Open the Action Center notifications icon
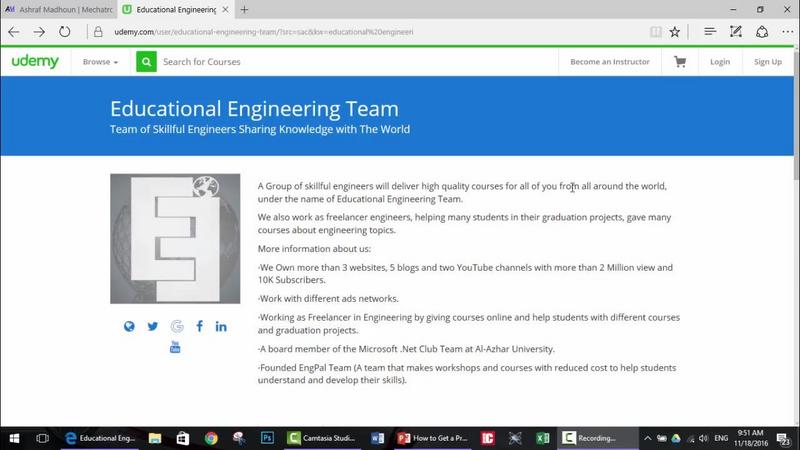The width and height of the screenshot is (800, 450). (x=783, y=438)
